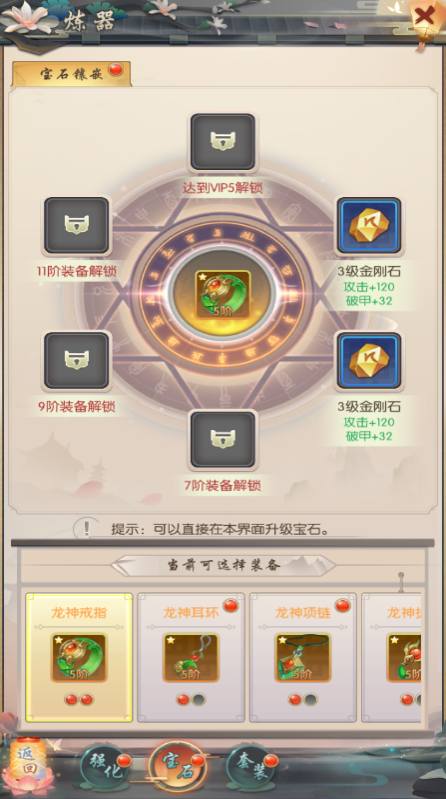
Task: Switch to the 宝石镶嵌 tab
Action: tap(72, 74)
